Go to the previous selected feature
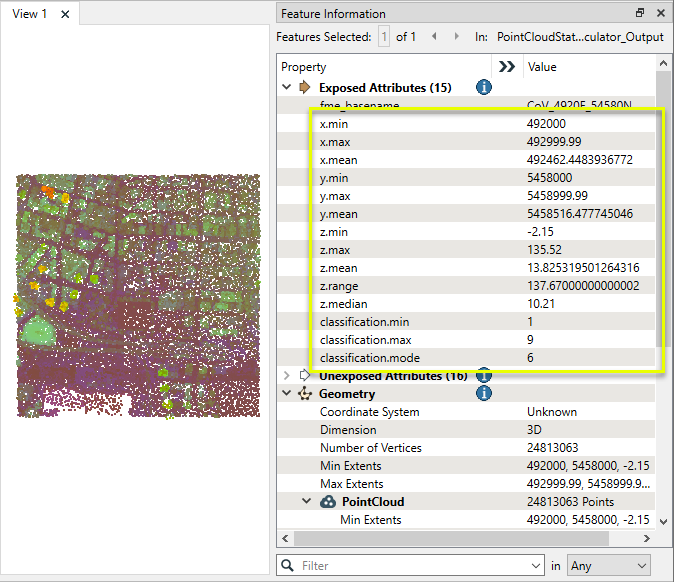The width and height of the screenshot is (674, 582). point(433,37)
